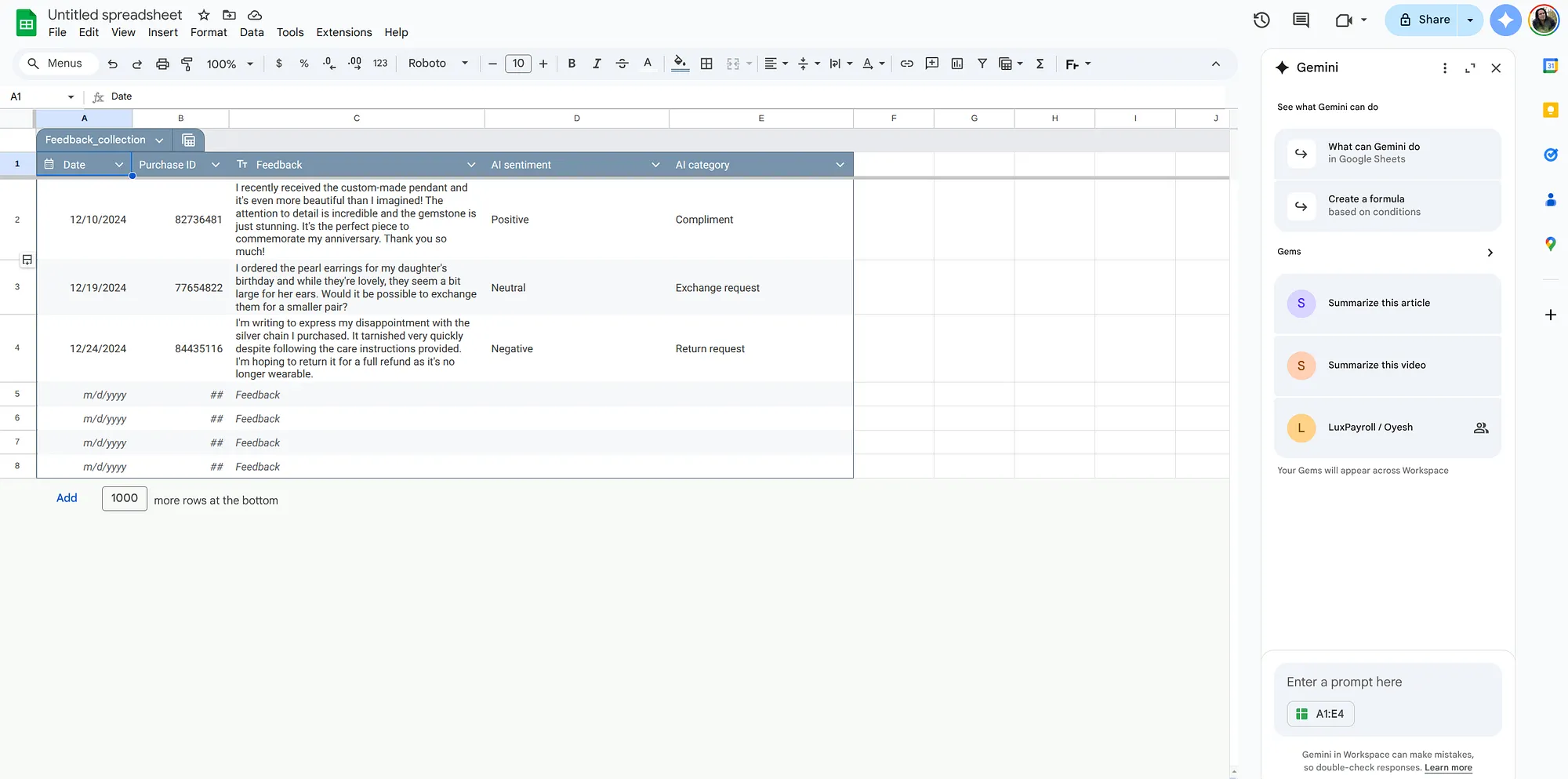This screenshot has width=1568, height=779.
Task: Click the Learn more link
Action: click(x=1448, y=767)
